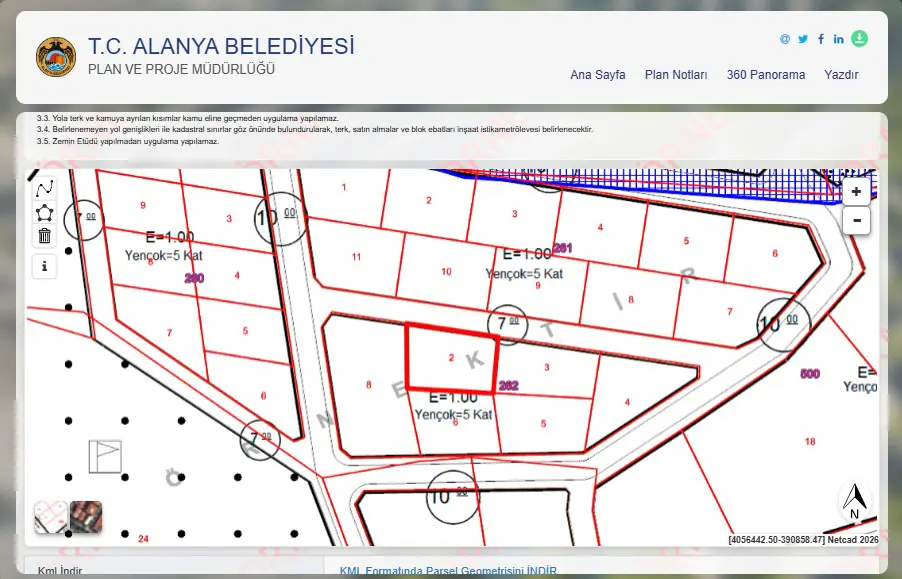Click the Netcad 2026 coordinate readout
Screen dimensions: 902x579
803,540
